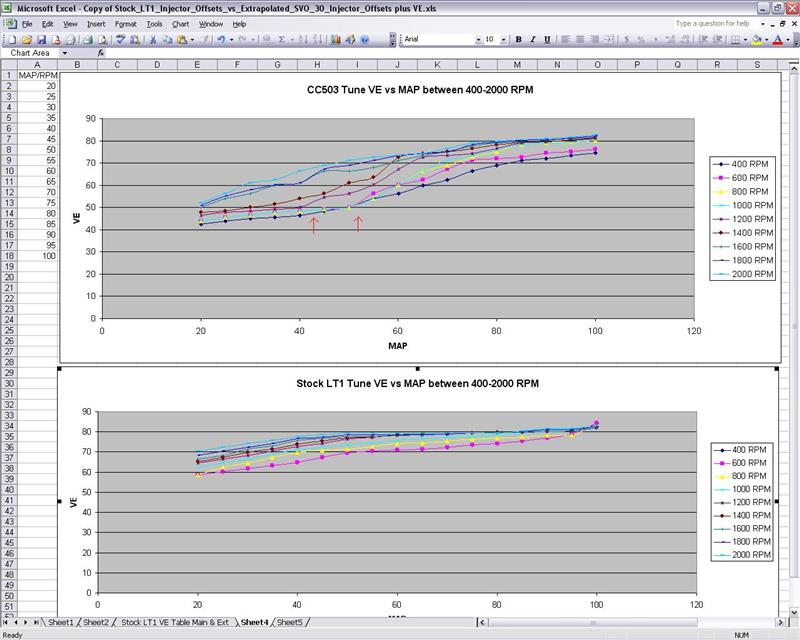This screenshot has width=800, height=640.
Task: Toggle Underline formatting button
Action: pyautogui.click(x=549, y=40)
